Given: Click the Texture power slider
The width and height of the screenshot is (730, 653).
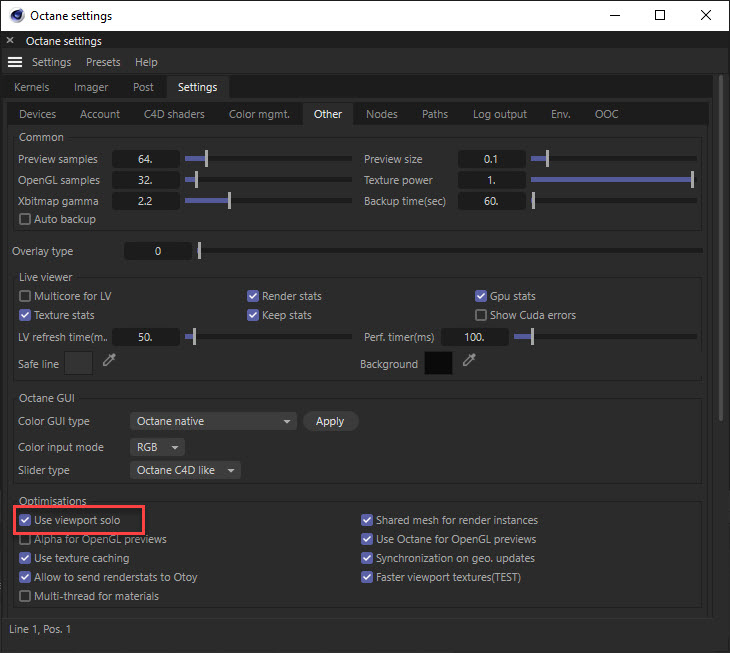Looking at the screenshot, I should (614, 180).
